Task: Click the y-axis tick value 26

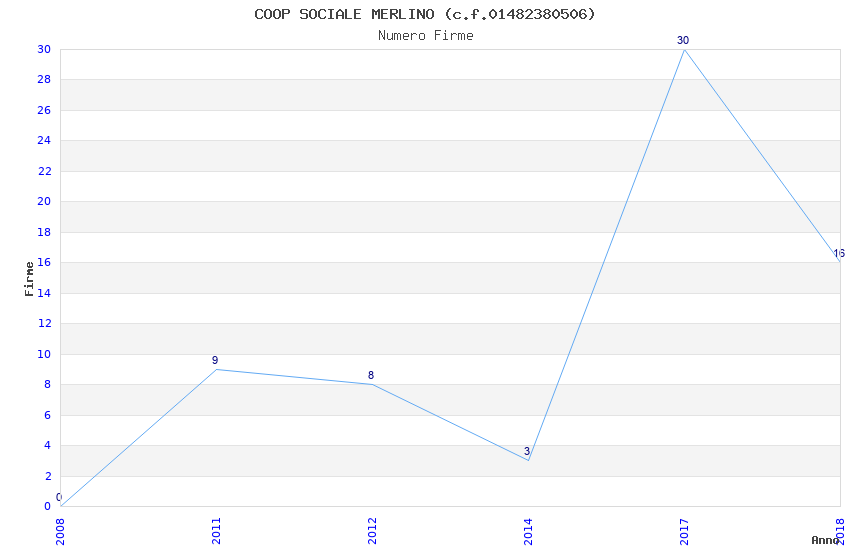Action: tap(44, 110)
